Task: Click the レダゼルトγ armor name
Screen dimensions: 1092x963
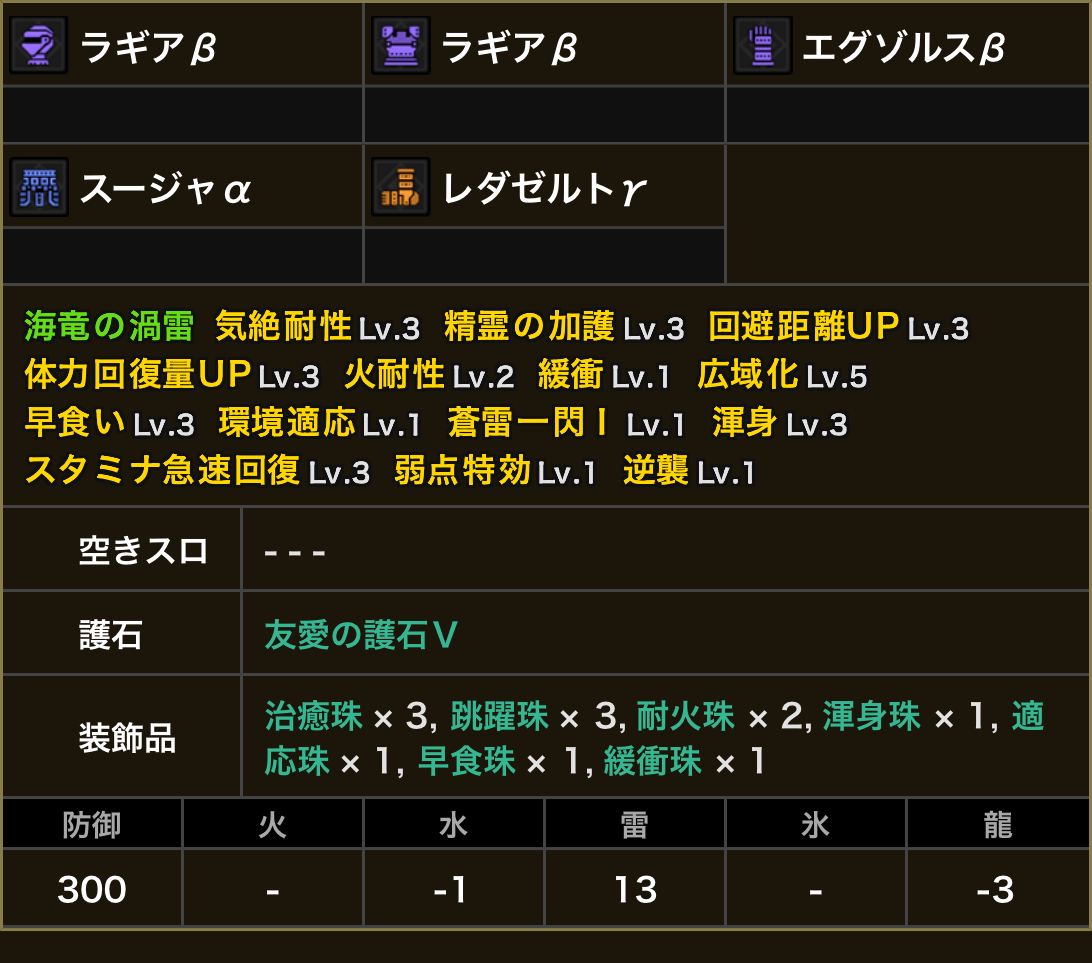Action: click(544, 188)
